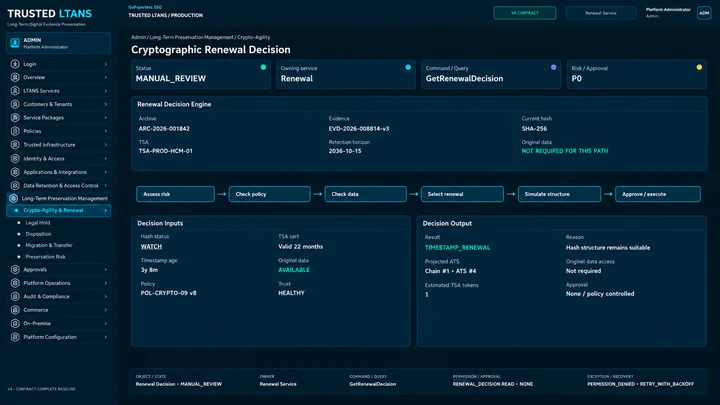
Task: Click the purple Command / Query dot
Action: point(553,68)
